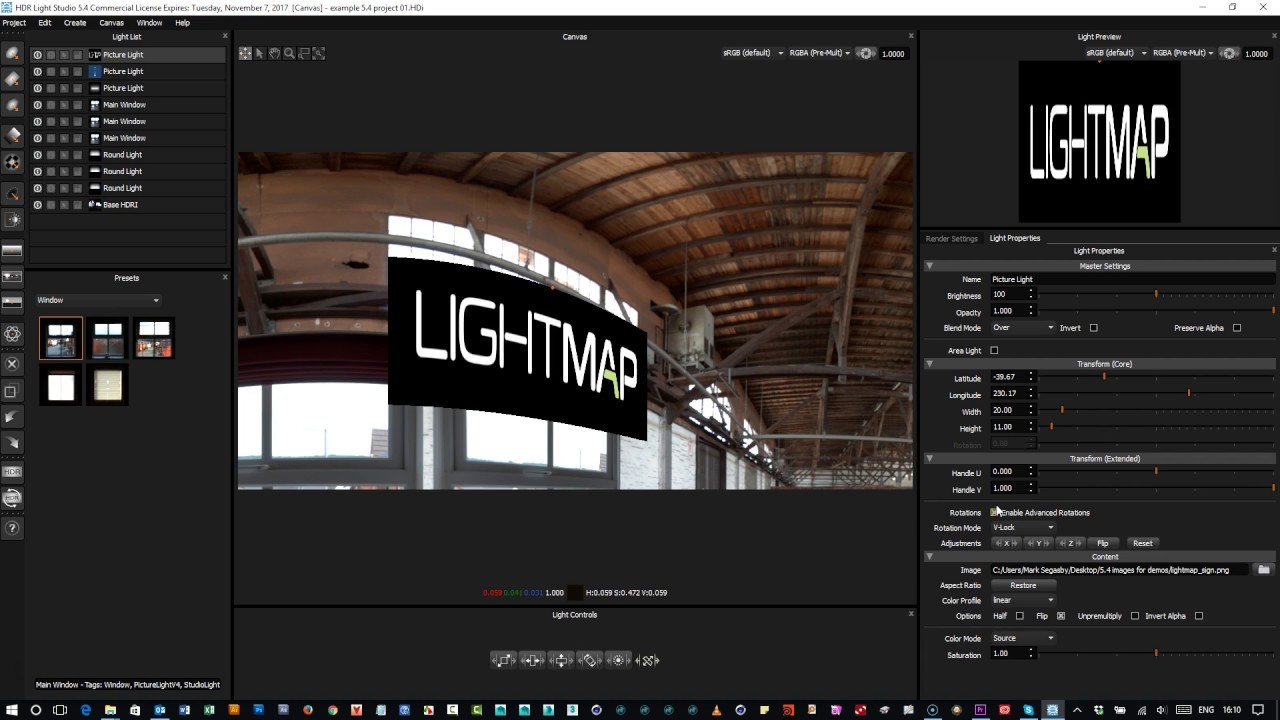Collapse the Transform (Extended) section
Image resolution: width=1280 pixels, height=720 pixels.
(x=929, y=458)
